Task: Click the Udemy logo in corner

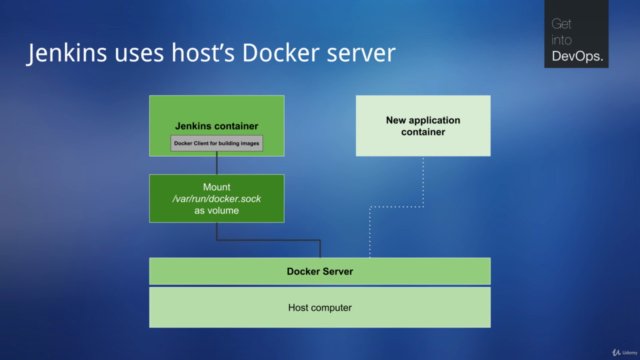Action: pos(625,352)
